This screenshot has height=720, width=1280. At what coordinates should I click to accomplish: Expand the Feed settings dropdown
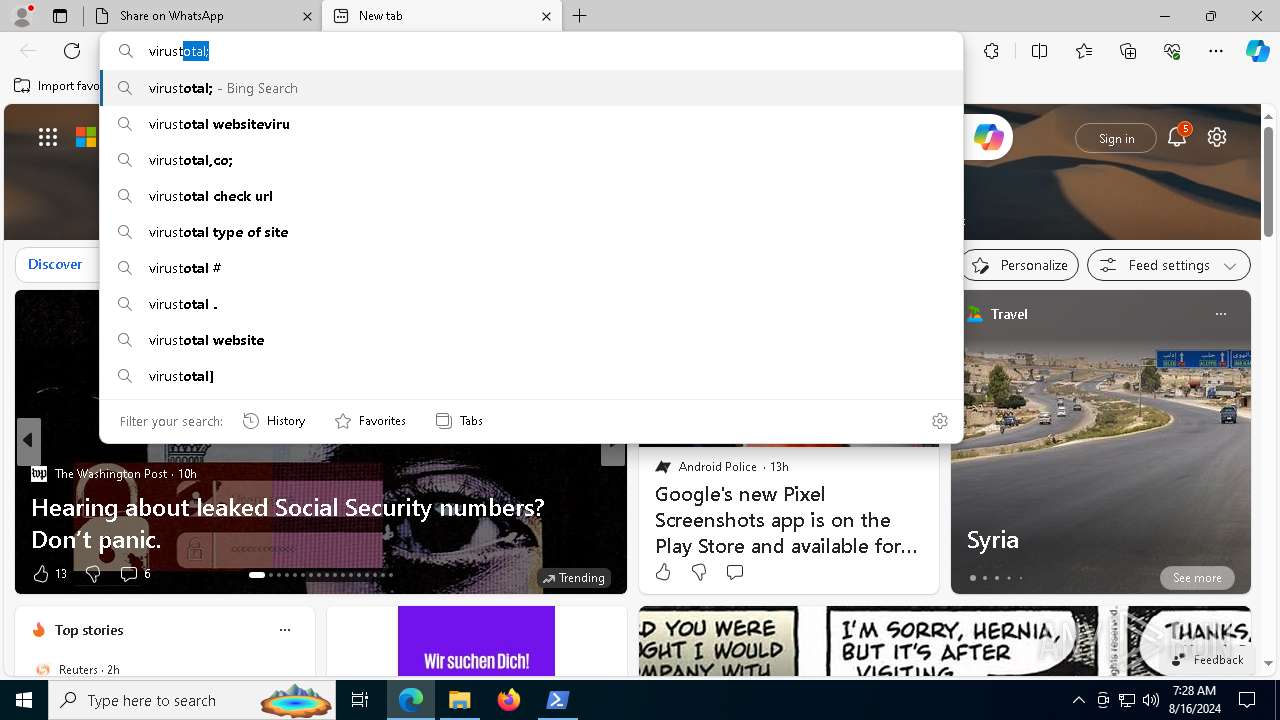[x=1169, y=265]
